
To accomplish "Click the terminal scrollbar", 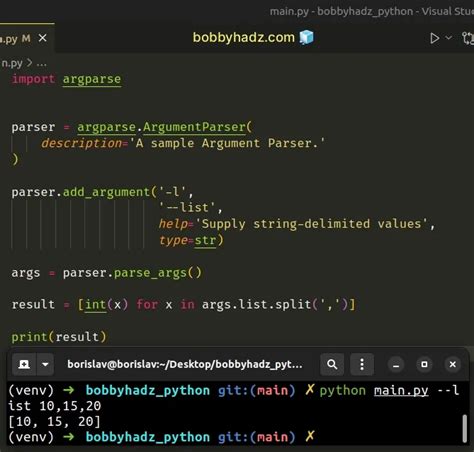I will (464, 428).
